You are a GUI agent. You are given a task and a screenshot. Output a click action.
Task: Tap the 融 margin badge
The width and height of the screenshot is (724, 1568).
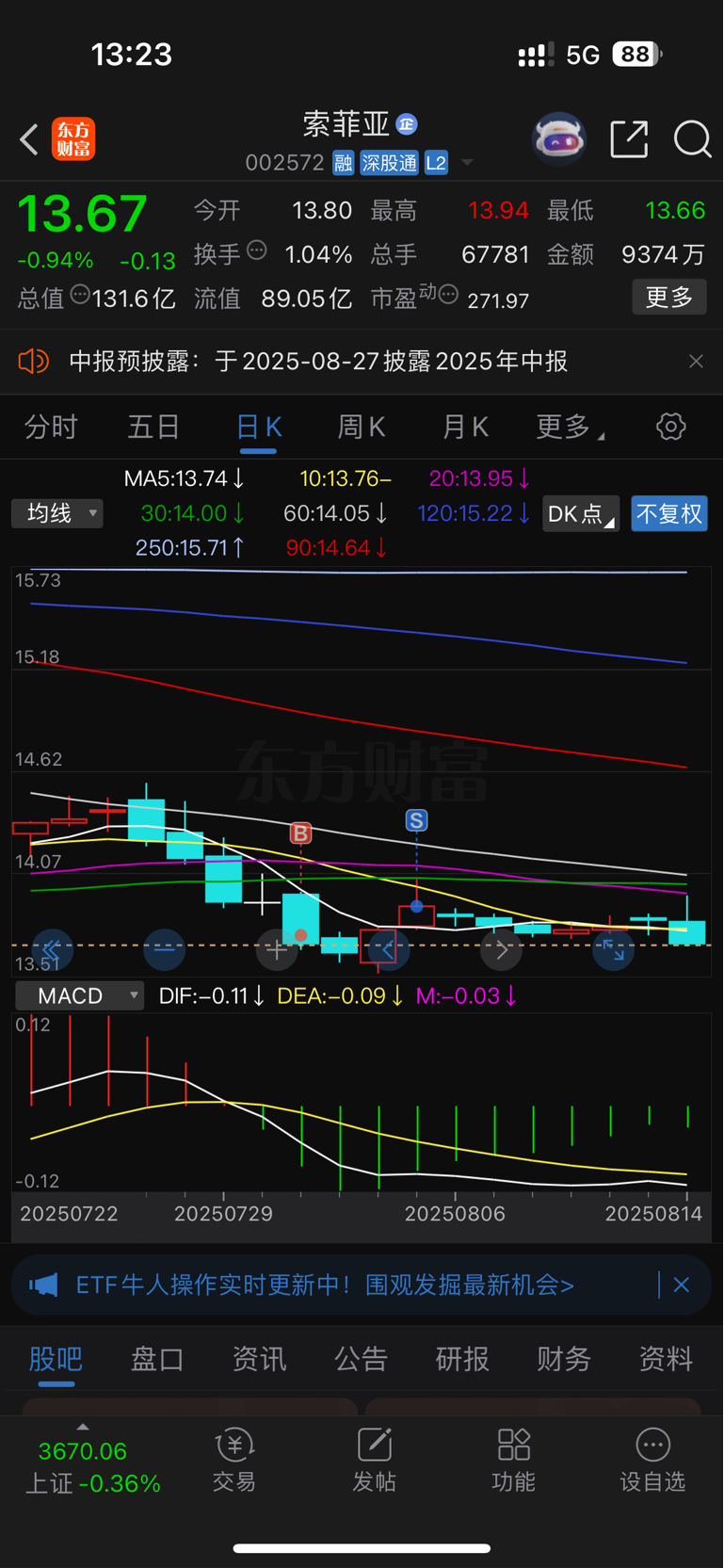coord(343,163)
